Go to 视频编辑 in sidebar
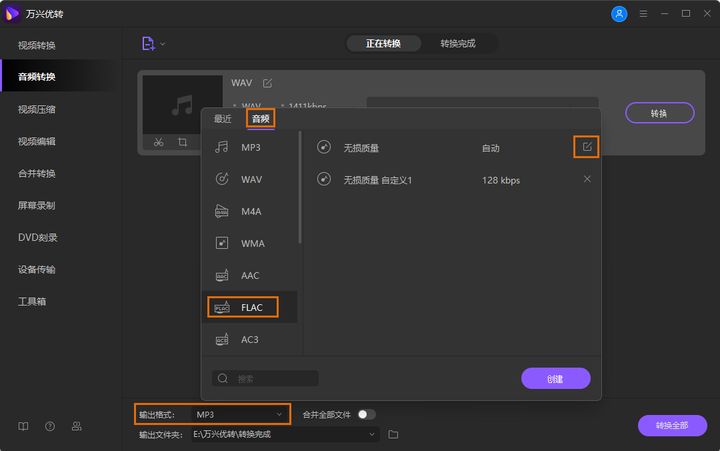 click(37, 141)
